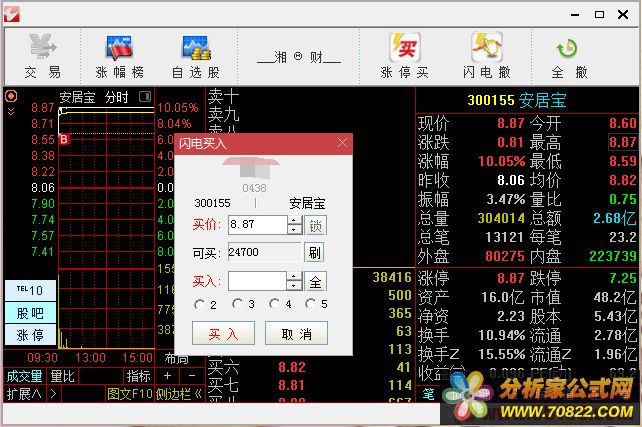Select the radio option 4

point(274,304)
